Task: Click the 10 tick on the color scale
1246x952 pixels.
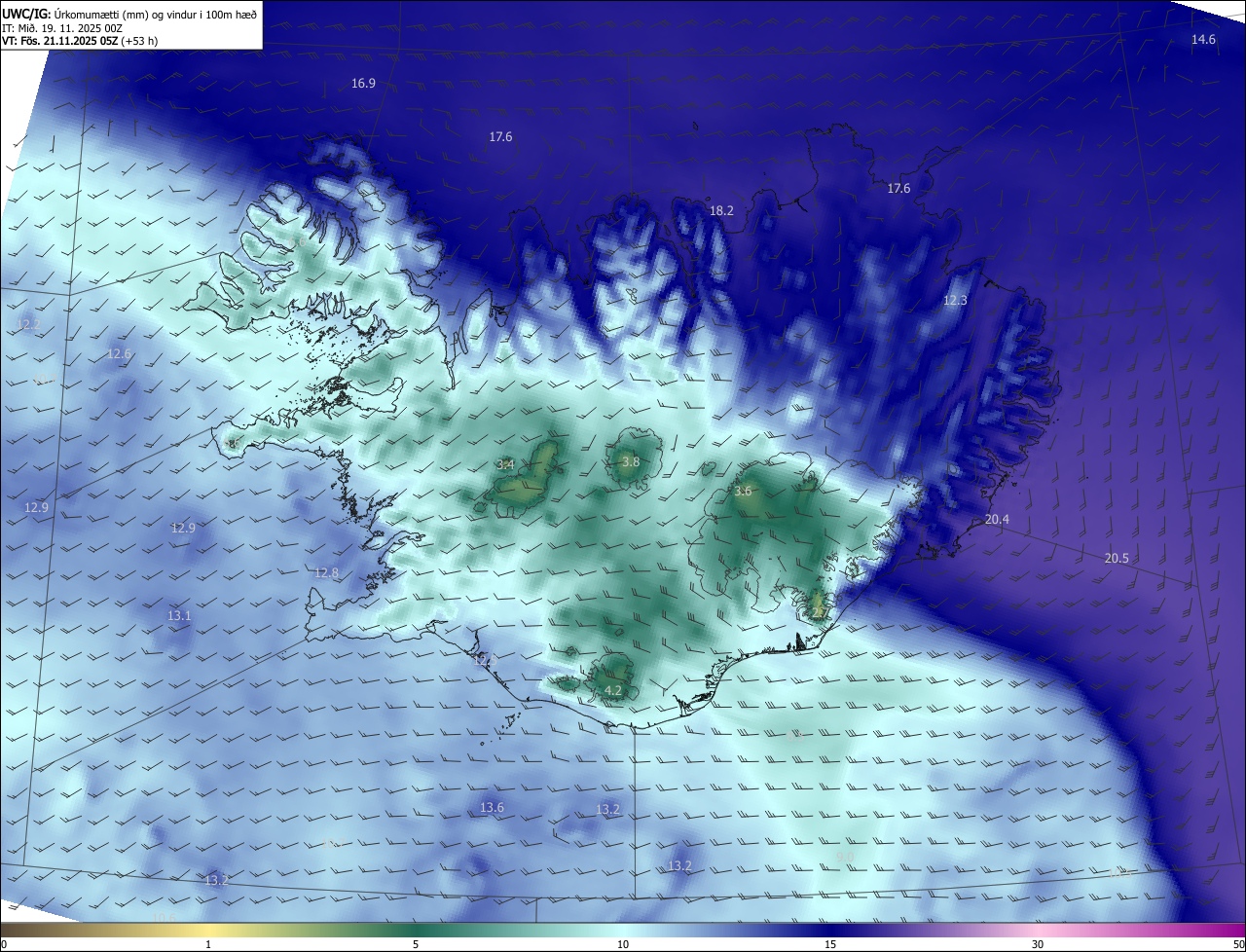Action: coord(623,944)
